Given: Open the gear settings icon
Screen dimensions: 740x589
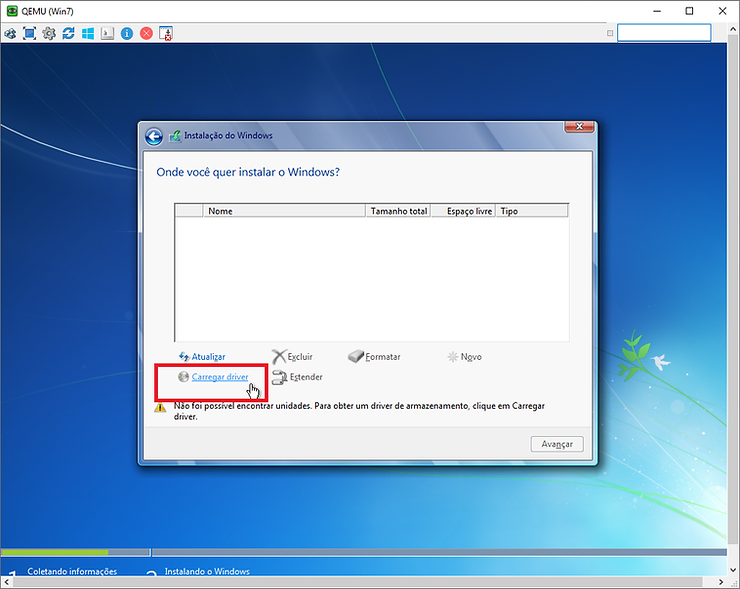Looking at the screenshot, I should (x=49, y=34).
